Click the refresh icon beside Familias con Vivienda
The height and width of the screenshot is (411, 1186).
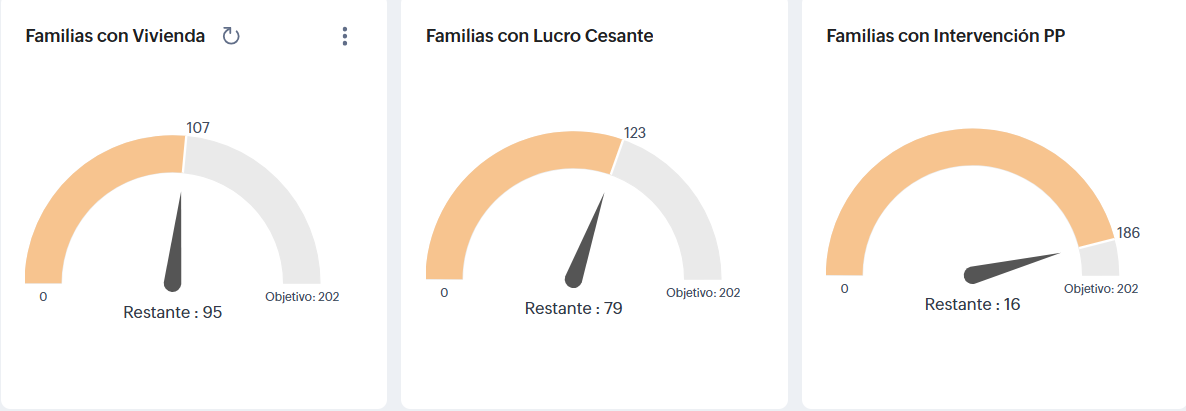tap(231, 37)
